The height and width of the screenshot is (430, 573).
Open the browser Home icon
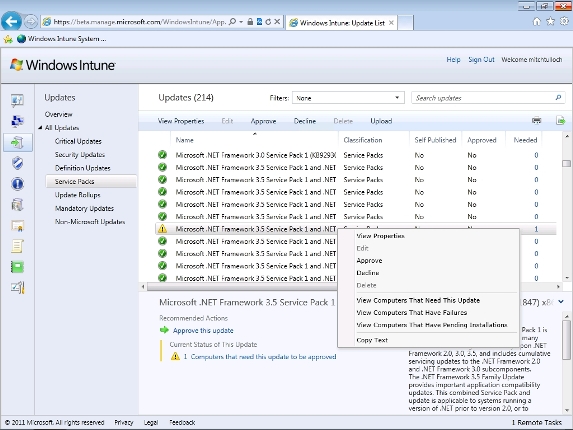coord(536,22)
